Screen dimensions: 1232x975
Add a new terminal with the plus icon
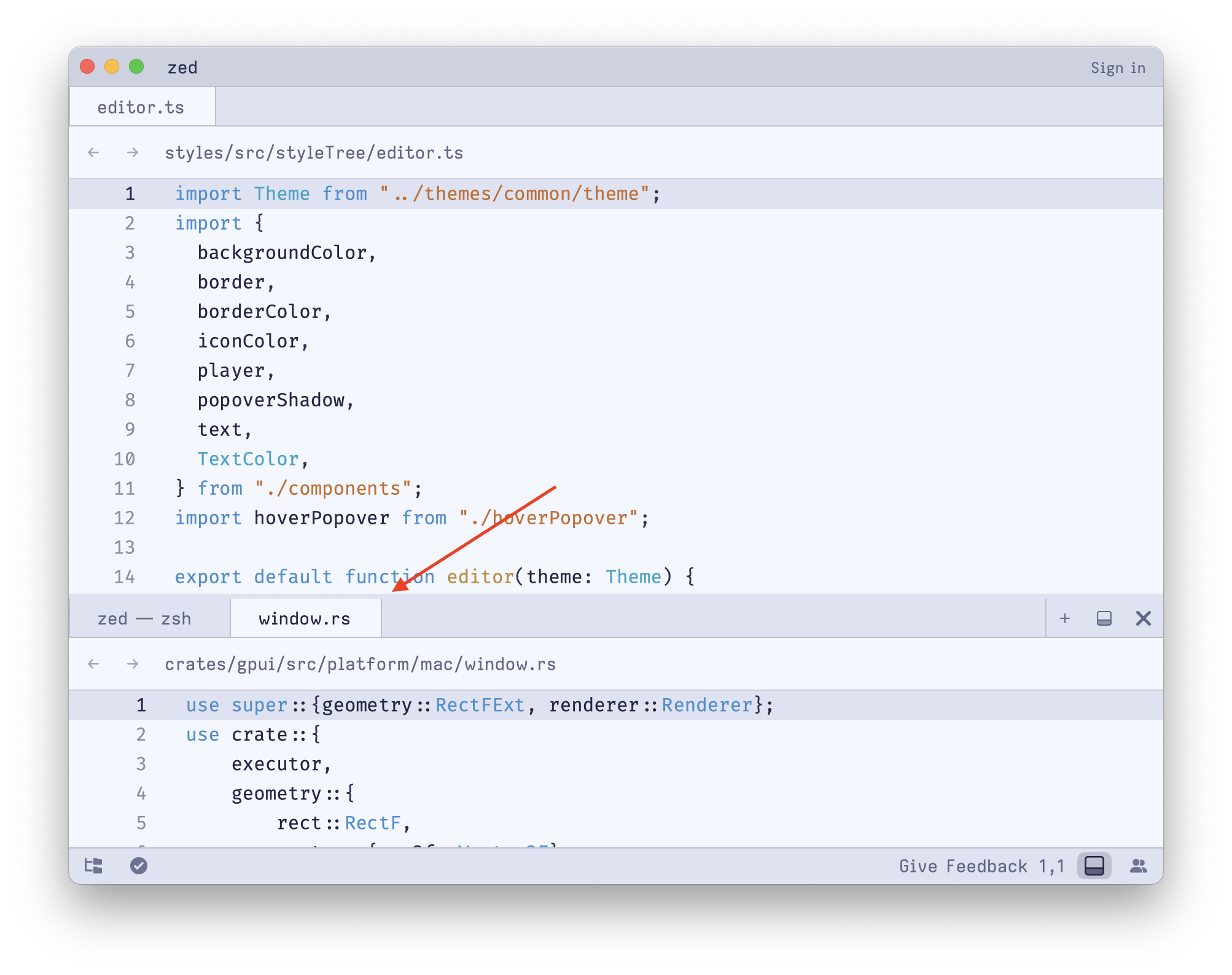1064,618
